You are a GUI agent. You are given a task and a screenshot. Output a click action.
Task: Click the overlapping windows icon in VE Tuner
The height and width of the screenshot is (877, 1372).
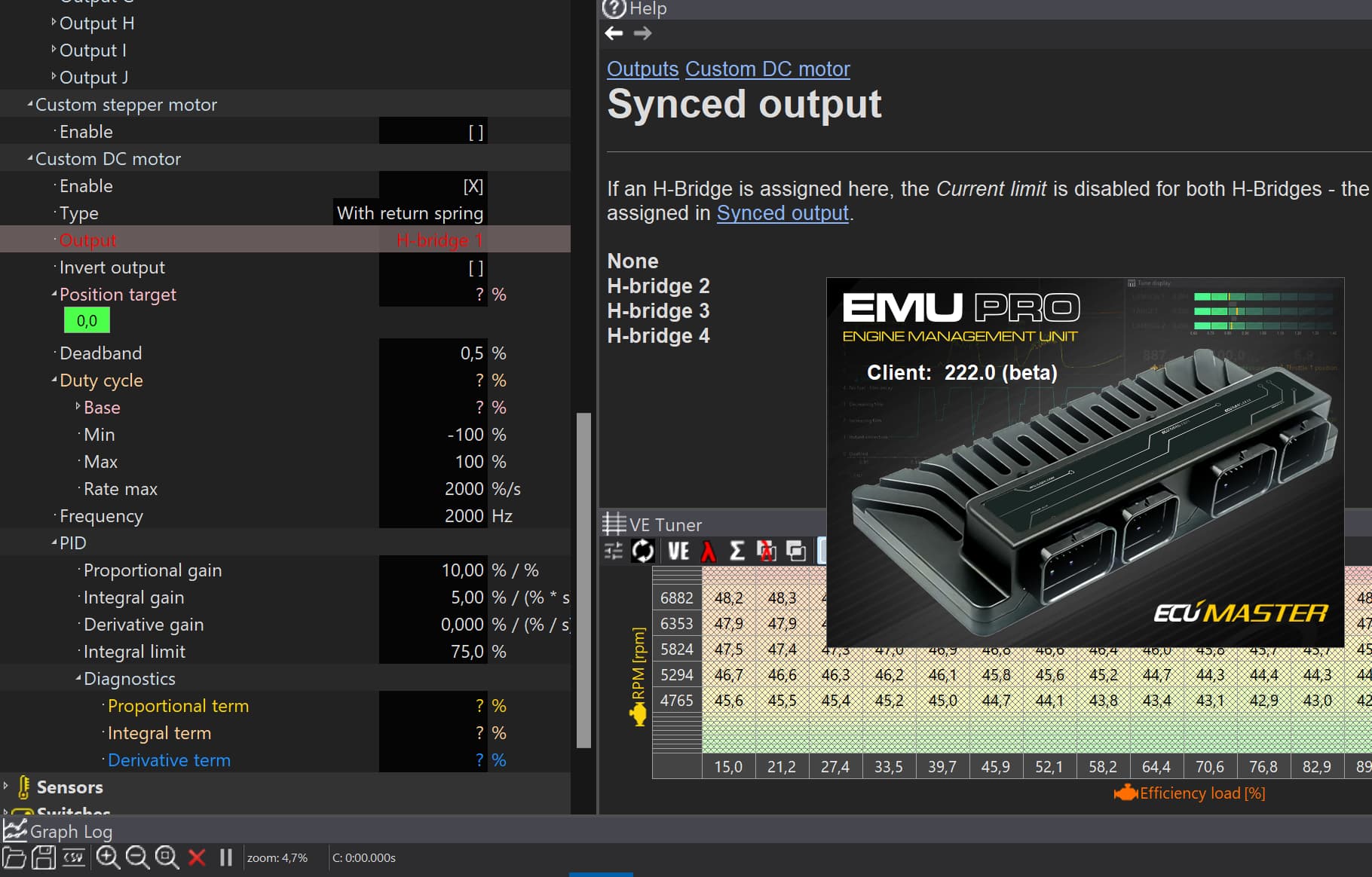point(796,552)
